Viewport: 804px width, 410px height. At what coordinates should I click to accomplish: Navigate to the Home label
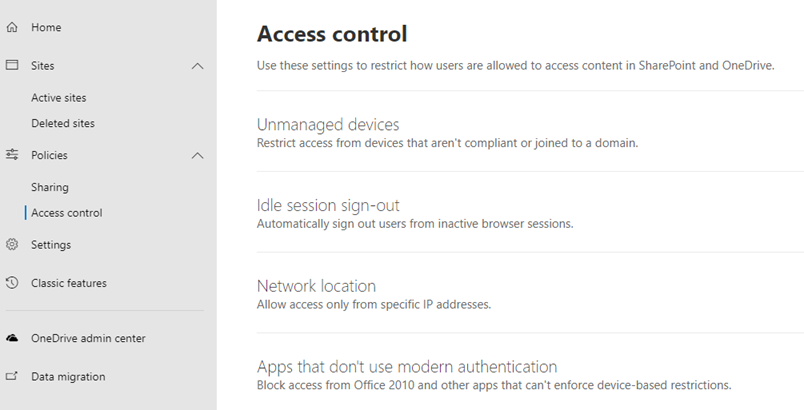pyautogui.click(x=46, y=28)
